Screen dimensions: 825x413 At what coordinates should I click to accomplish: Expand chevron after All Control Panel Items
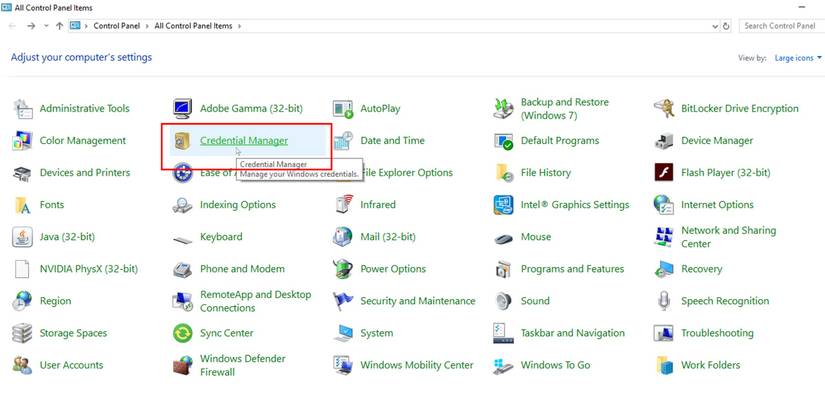coord(239,26)
